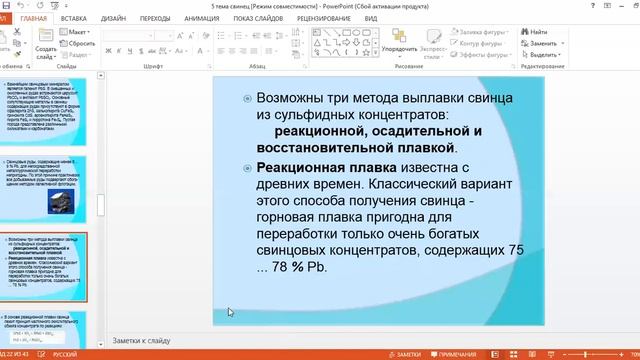
Task: Open the Экспресс-стили quick styles dropdown
Action: pos(433,44)
